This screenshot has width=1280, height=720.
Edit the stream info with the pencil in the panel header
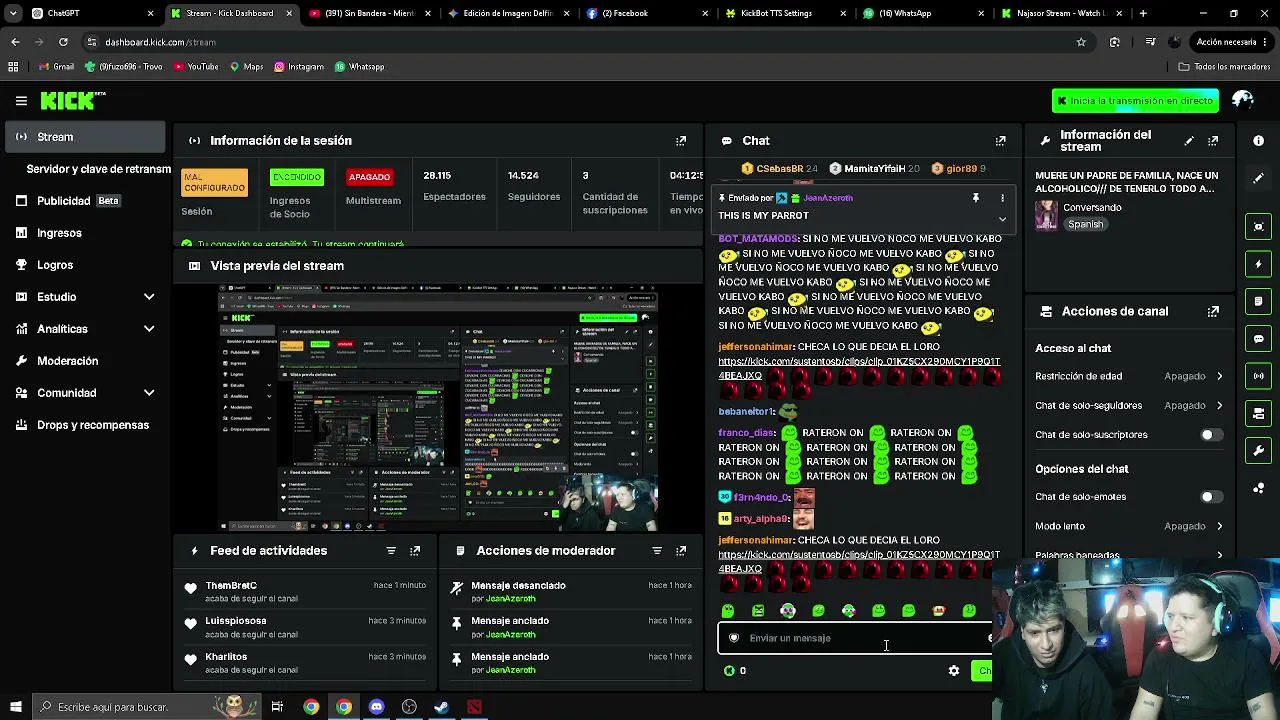(1189, 141)
